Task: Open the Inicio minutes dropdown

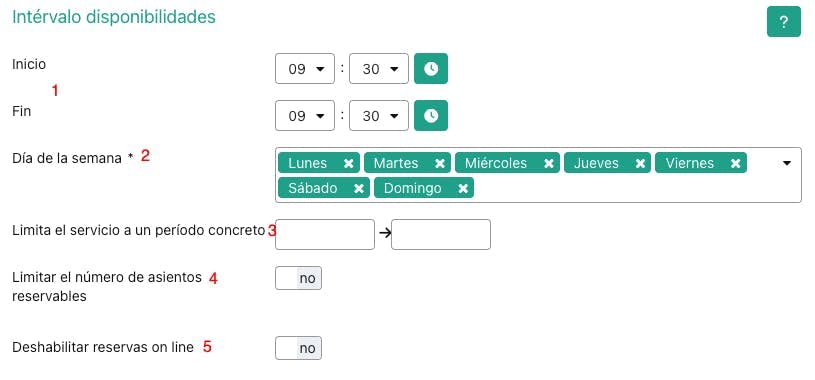Action: click(379, 69)
